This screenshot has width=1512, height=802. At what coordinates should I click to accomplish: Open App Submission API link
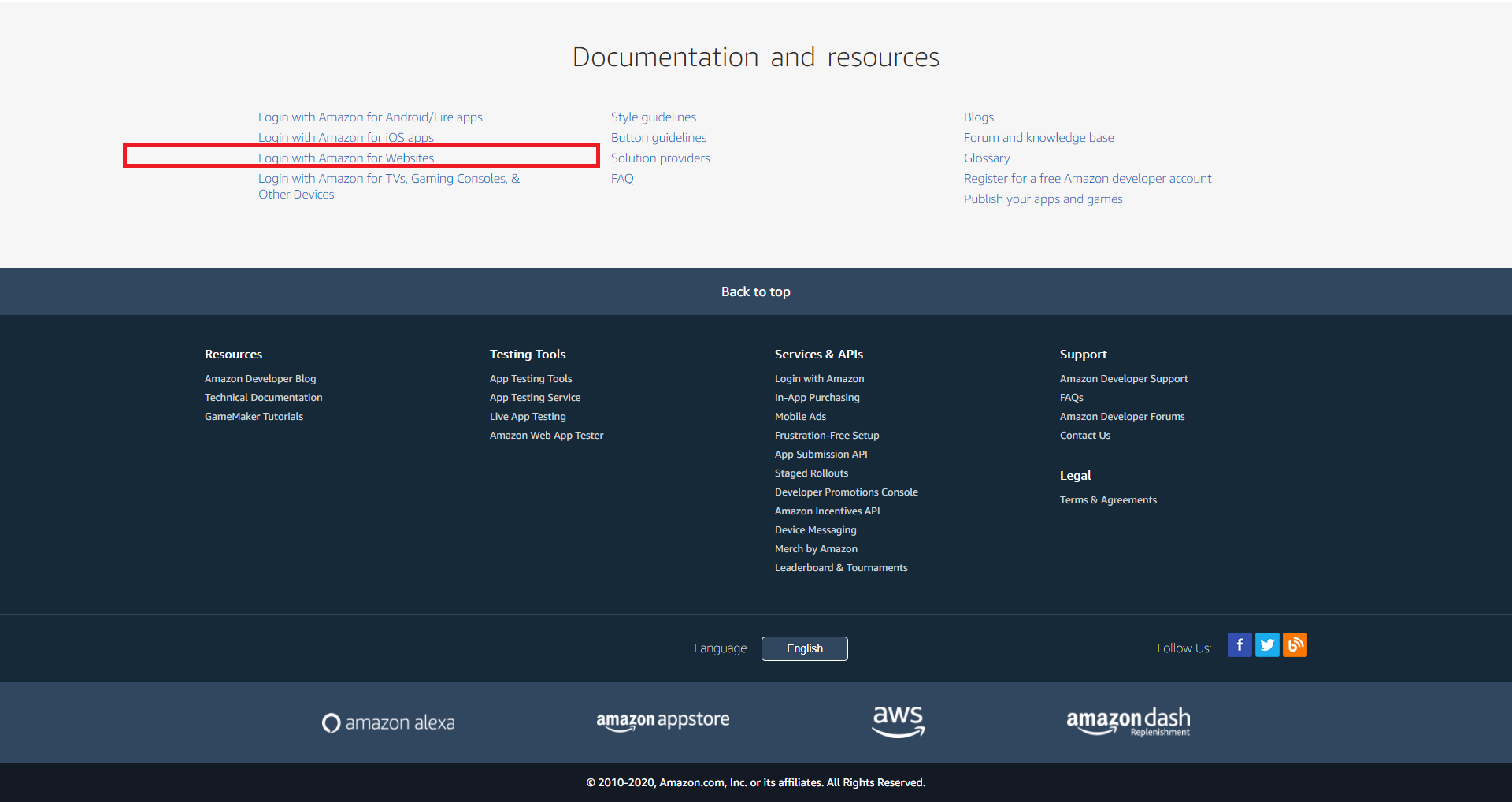click(x=821, y=454)
